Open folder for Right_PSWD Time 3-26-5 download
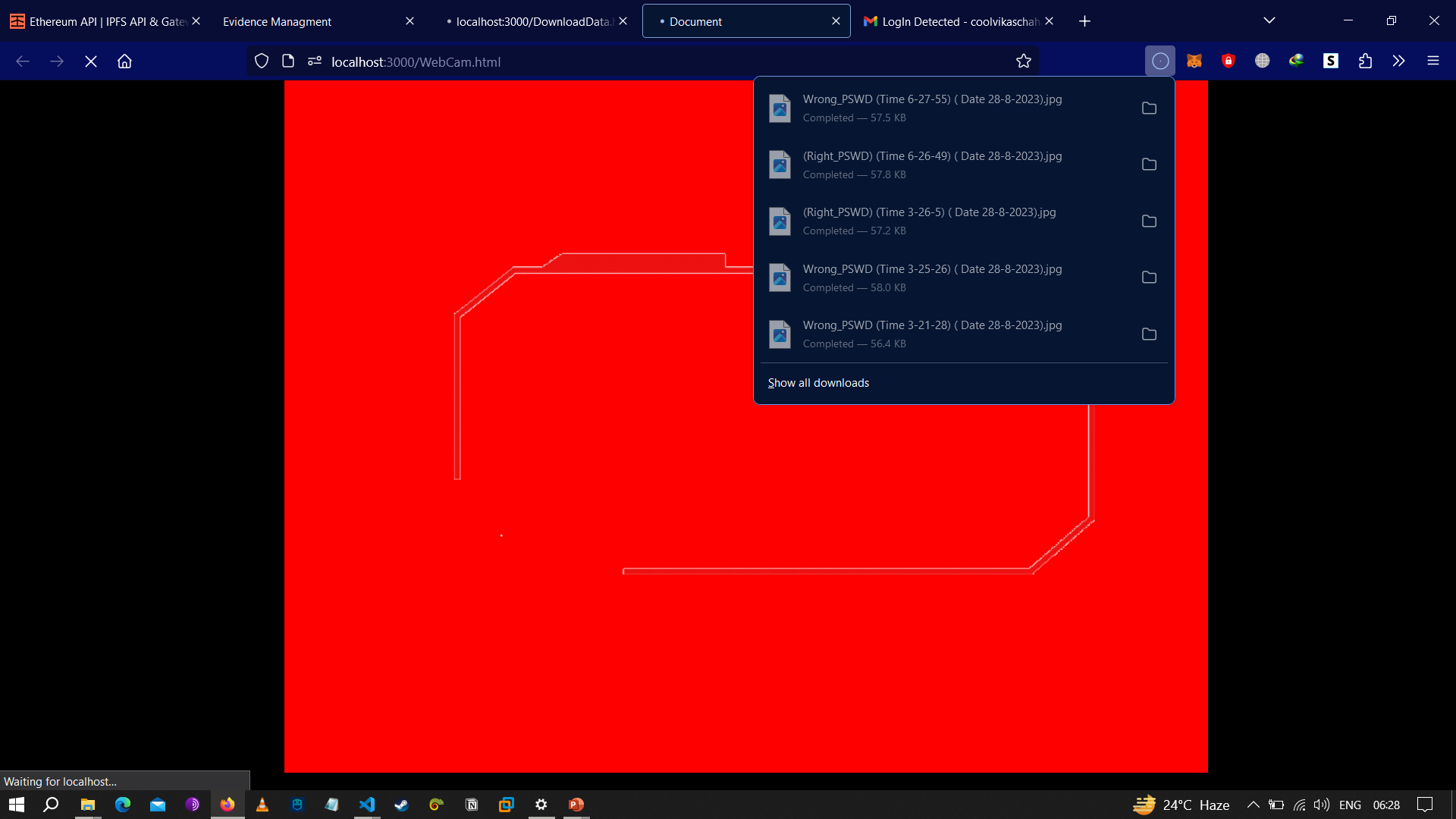The height and width of the screenshot is (819, 1456). pyautogui.click(x=1149, y=221)
